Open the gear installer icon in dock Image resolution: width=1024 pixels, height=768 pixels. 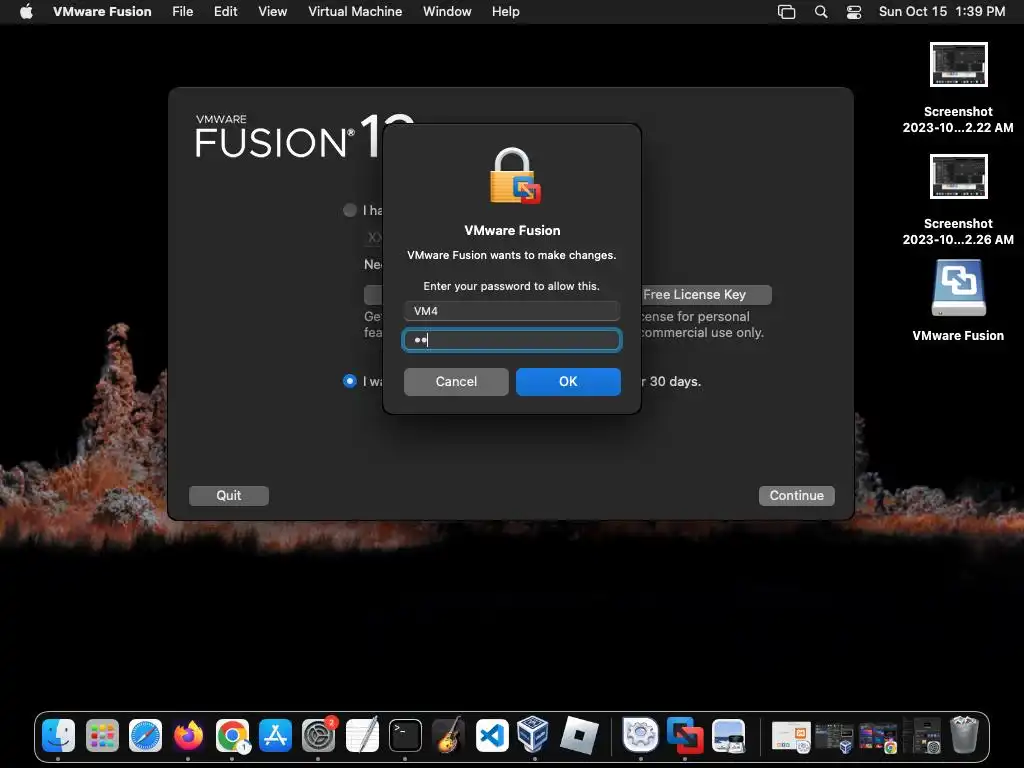coord(640,735)
